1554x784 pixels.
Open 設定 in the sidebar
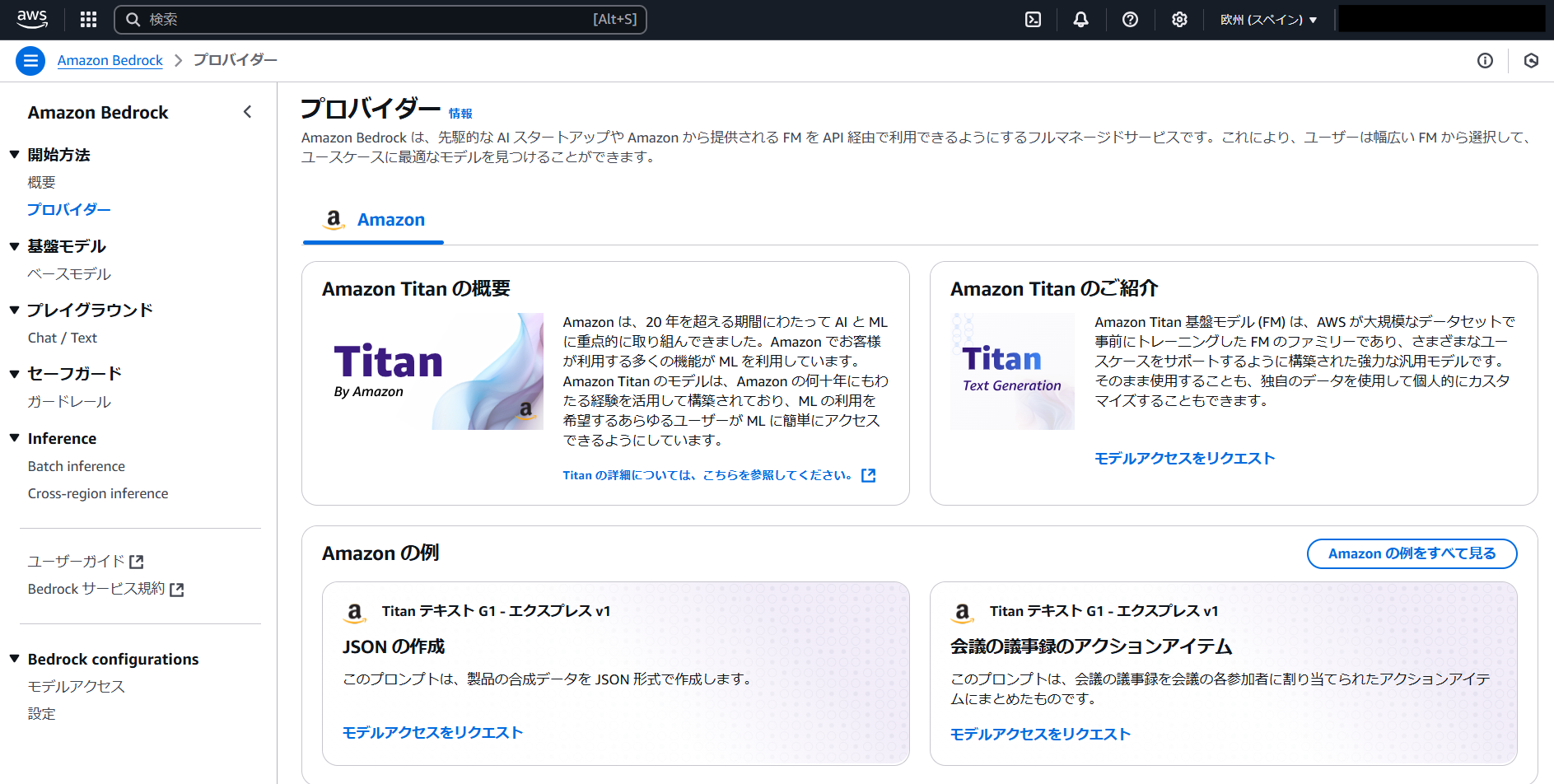click(42, 713)
